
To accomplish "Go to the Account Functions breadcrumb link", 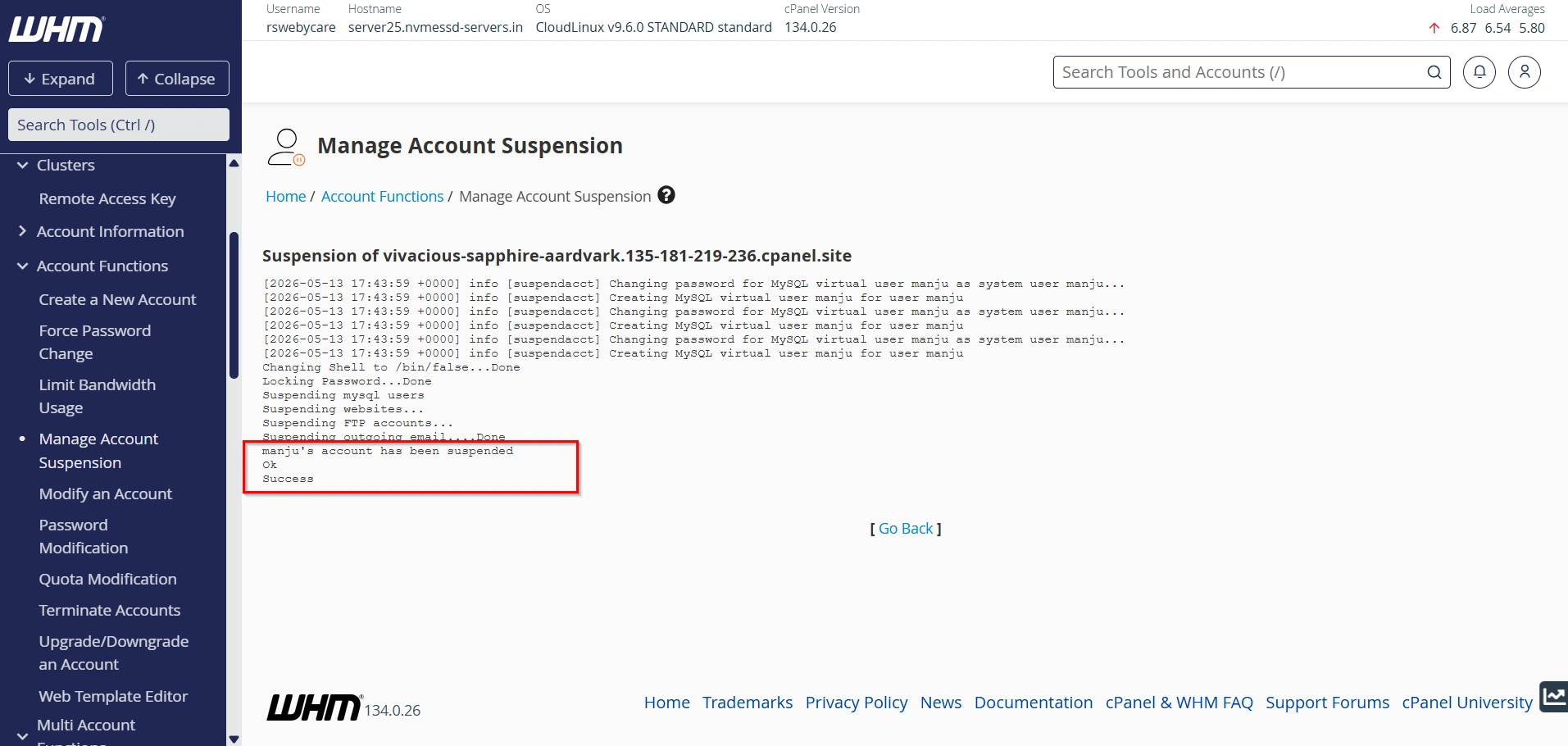I will 382,196.
